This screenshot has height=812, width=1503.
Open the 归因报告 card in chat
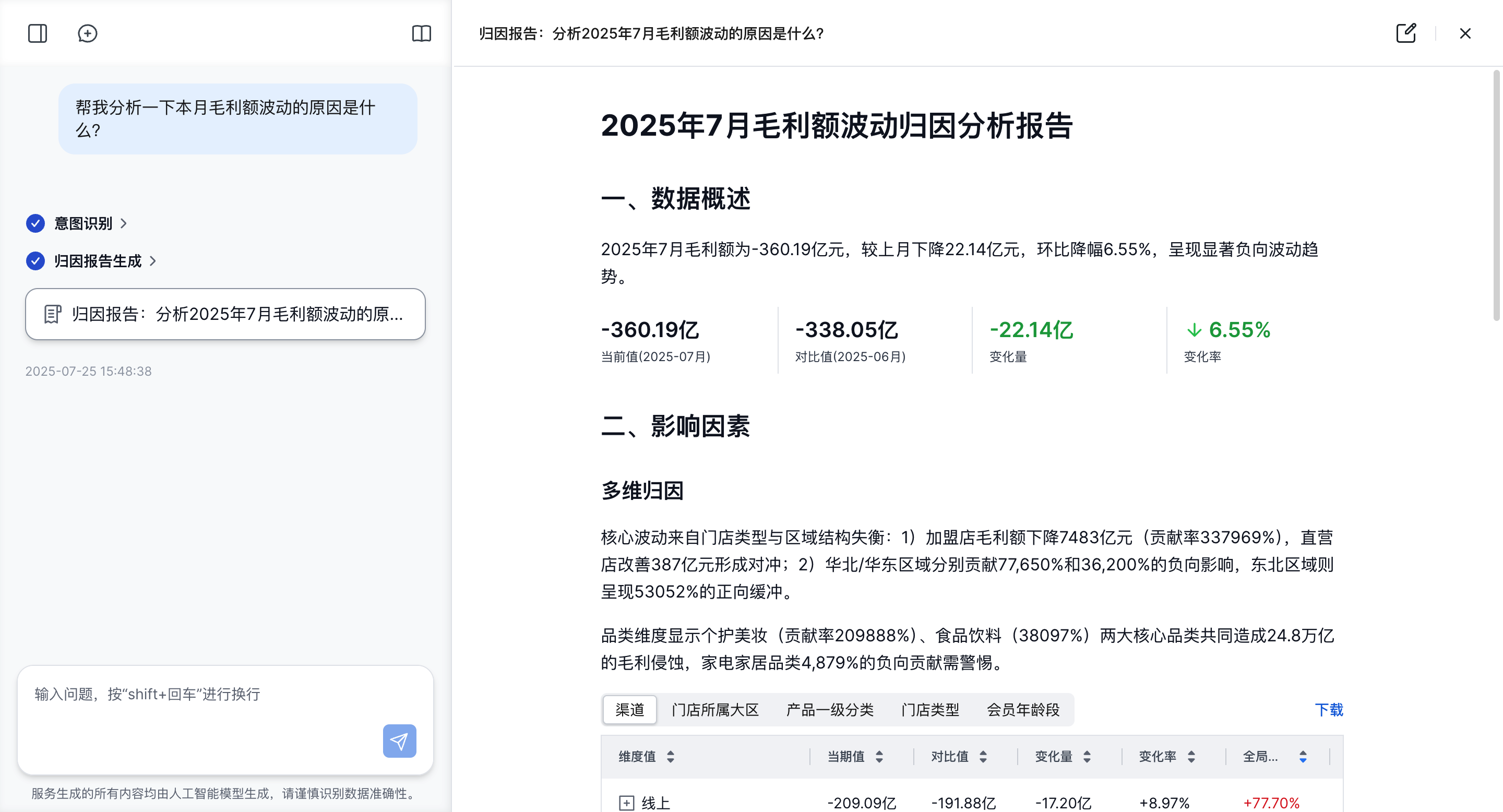tap(225, 314)
